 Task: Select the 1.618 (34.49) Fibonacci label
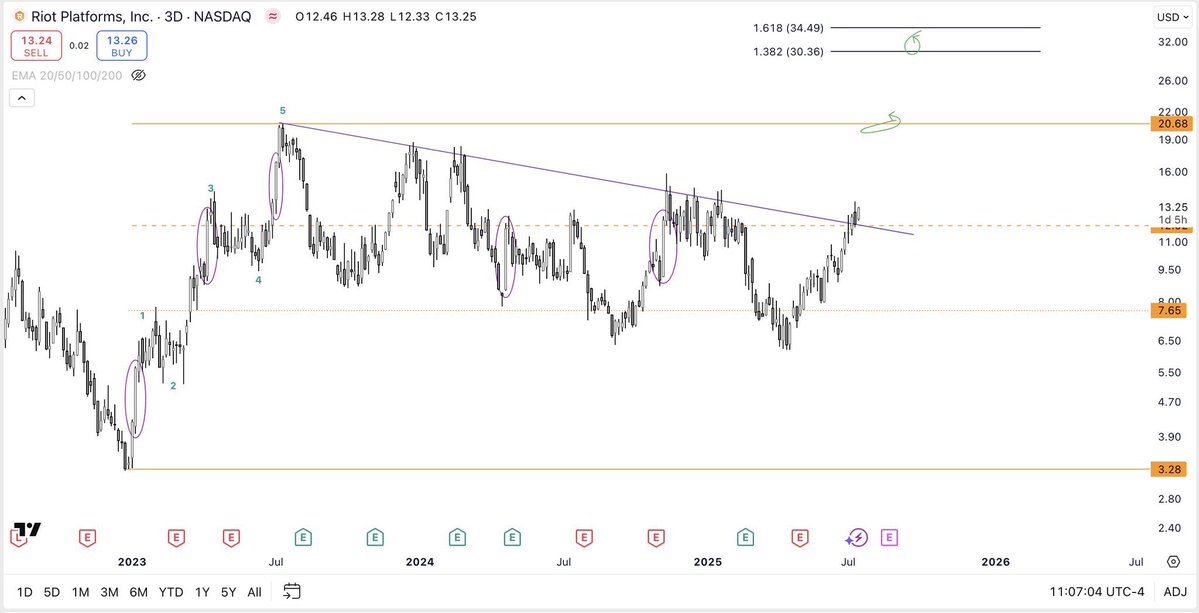[788, 28]
